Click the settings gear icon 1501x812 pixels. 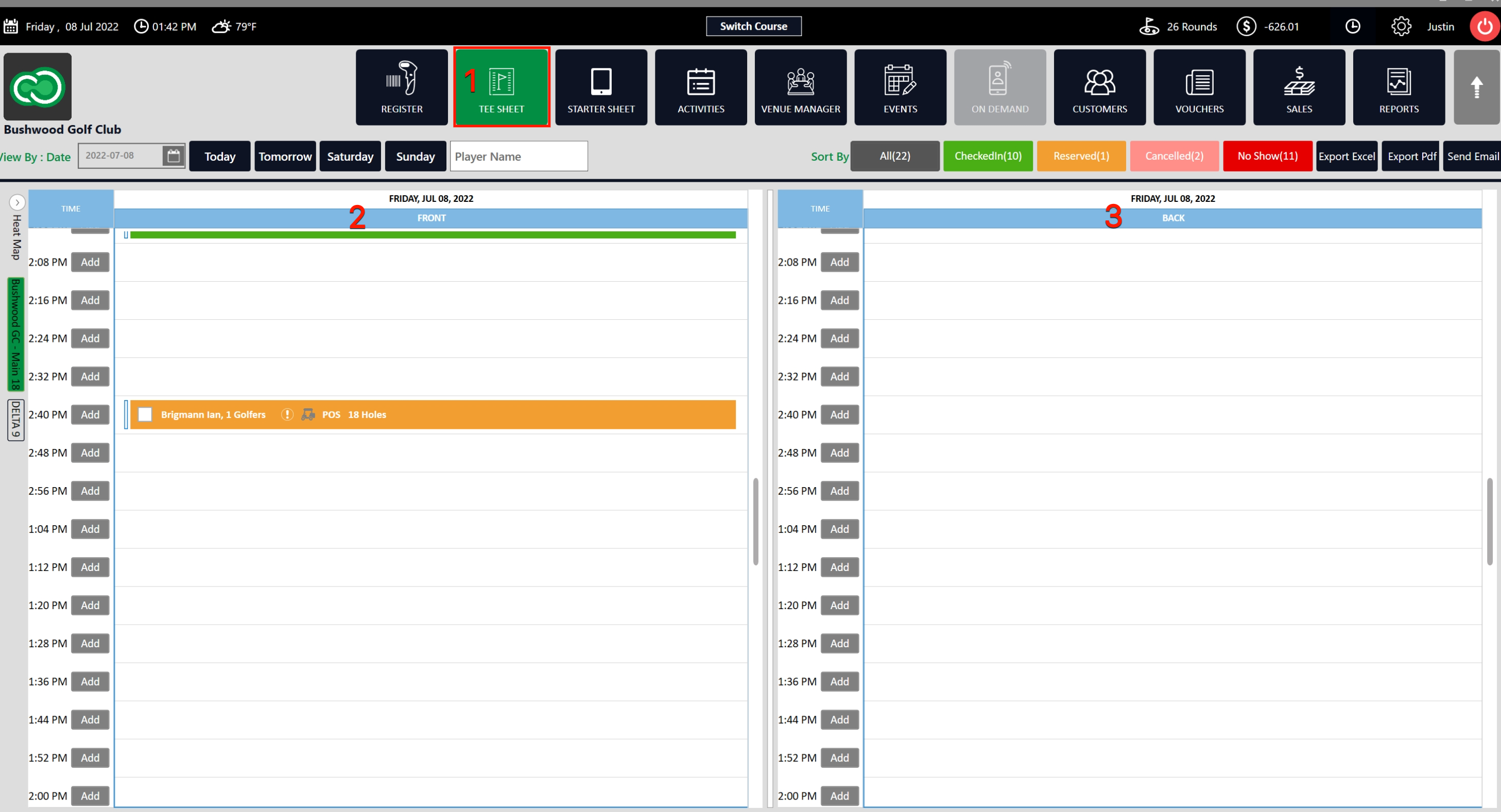pyautogui.click(x=1400, y=27)
